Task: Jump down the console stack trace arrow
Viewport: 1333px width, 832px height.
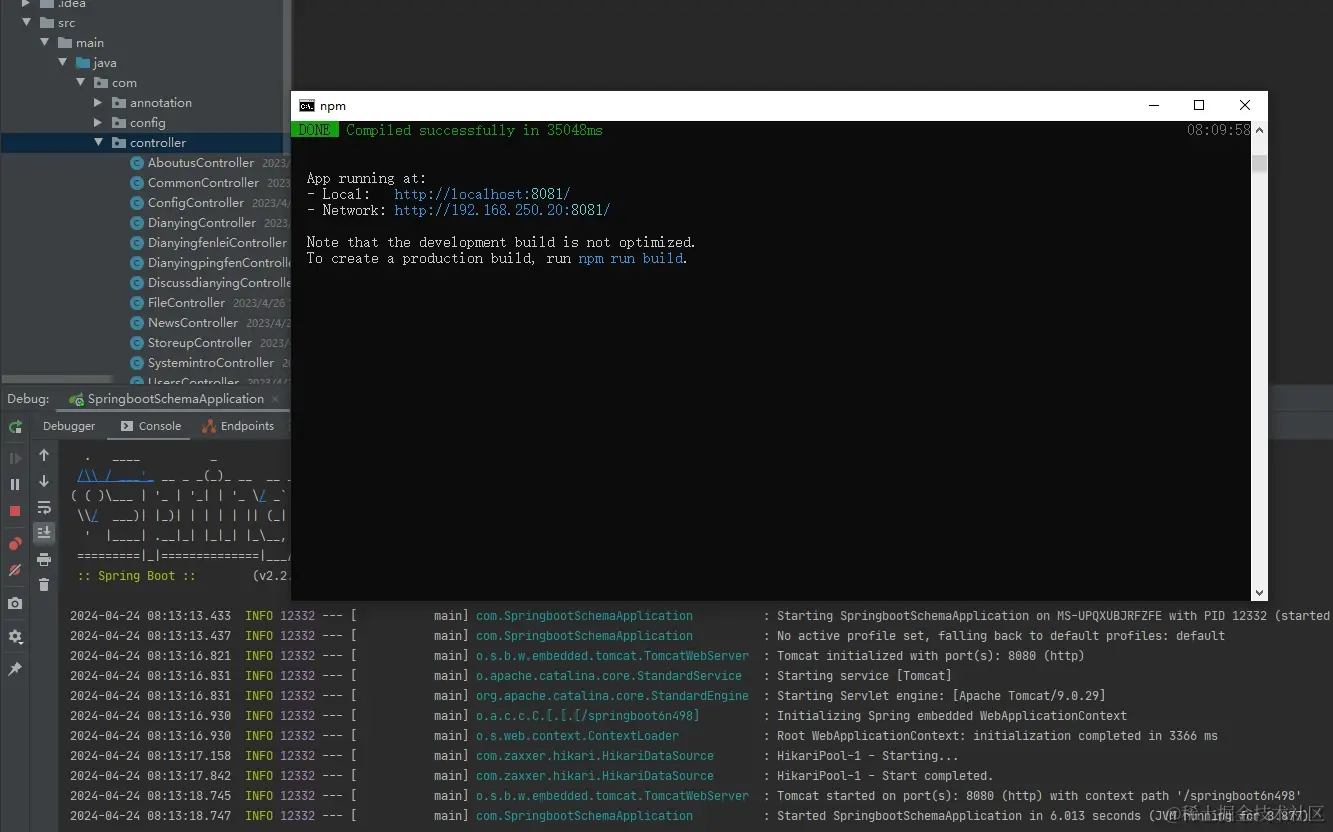Action: click(44, 481)
